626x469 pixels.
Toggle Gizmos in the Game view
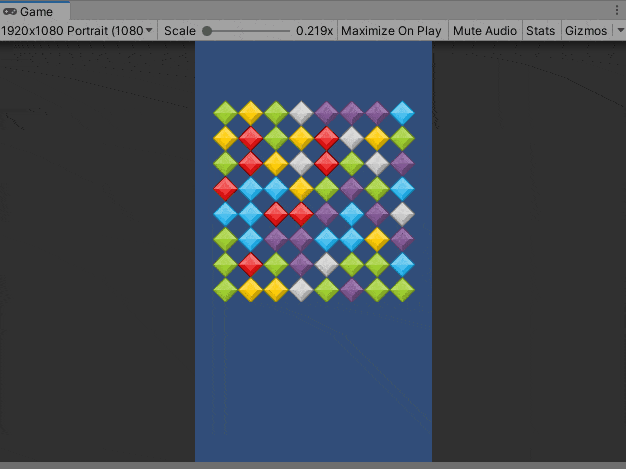tap(585, 31)
